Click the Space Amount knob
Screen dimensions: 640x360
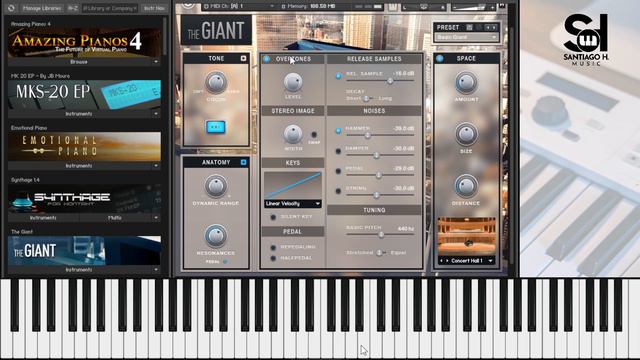click(x=466, y=83)
